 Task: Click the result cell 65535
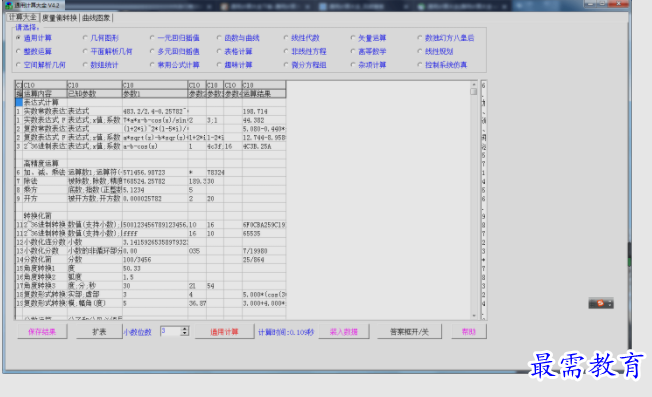pyautogui.click(x=264, y=234)
